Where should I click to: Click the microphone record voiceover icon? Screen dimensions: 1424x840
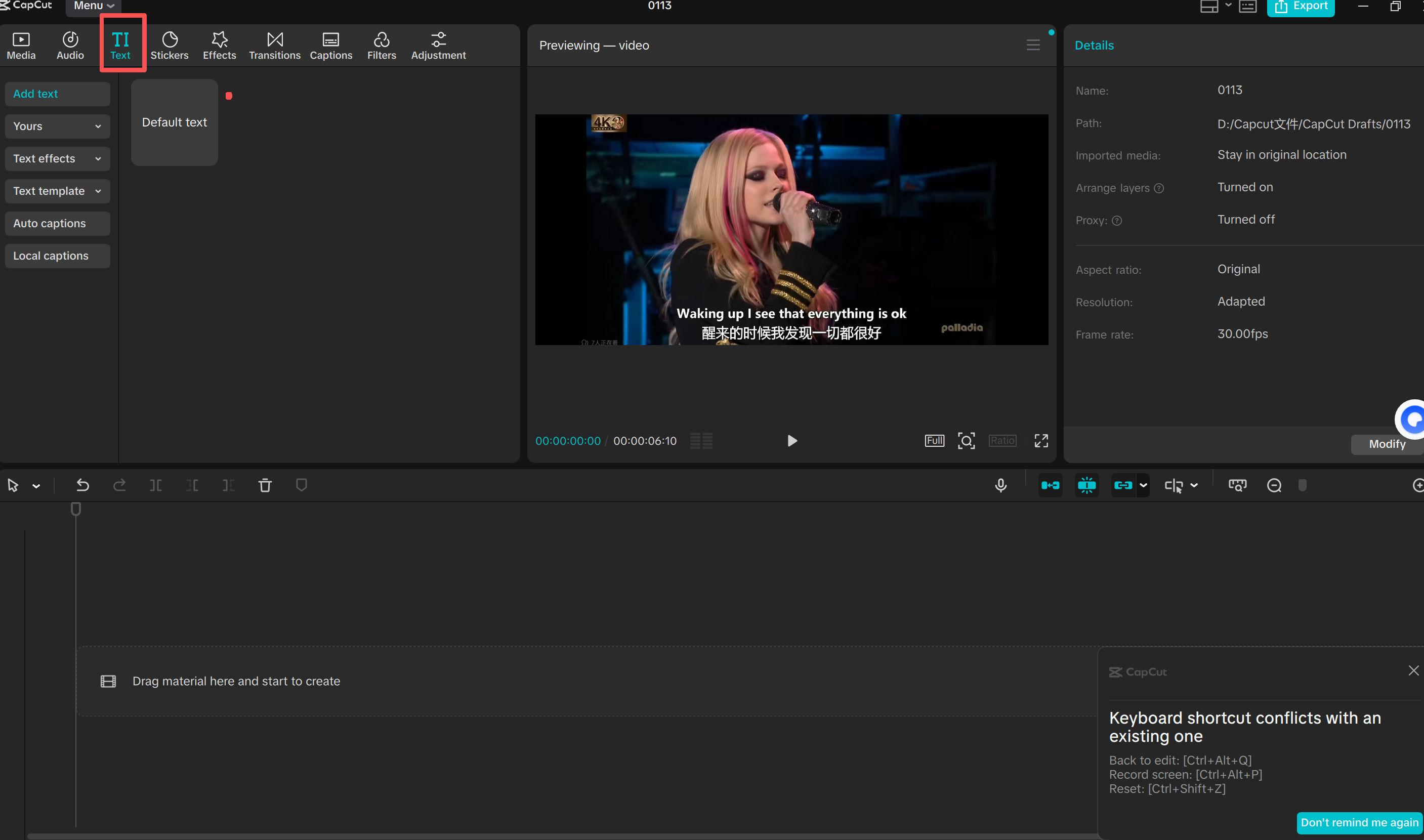1000,485
